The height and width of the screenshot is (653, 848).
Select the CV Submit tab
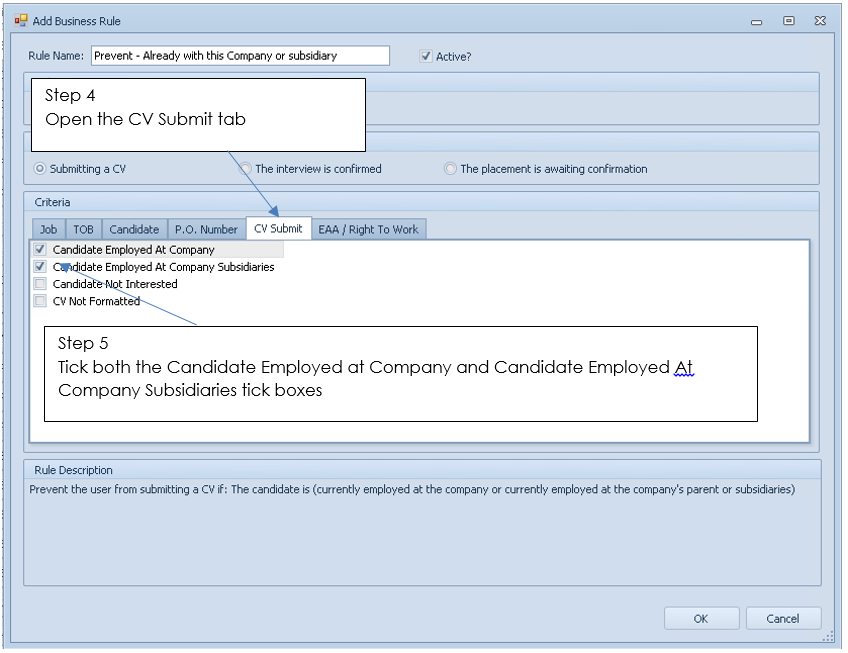click(278, 229)
